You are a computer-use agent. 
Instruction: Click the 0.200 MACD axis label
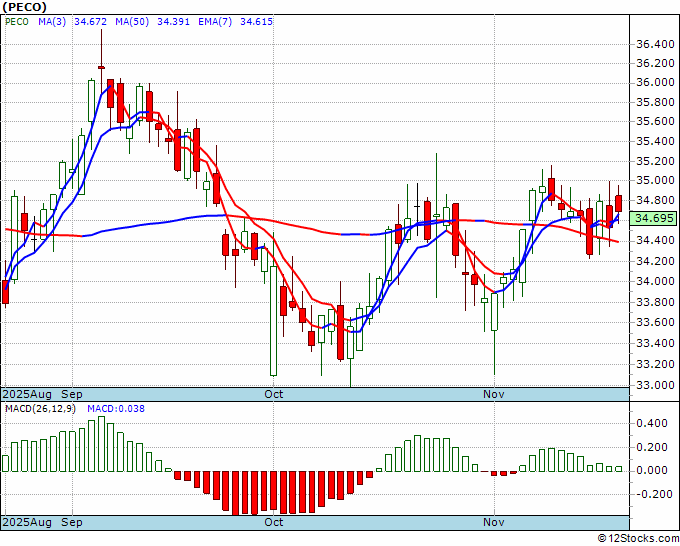652,448
